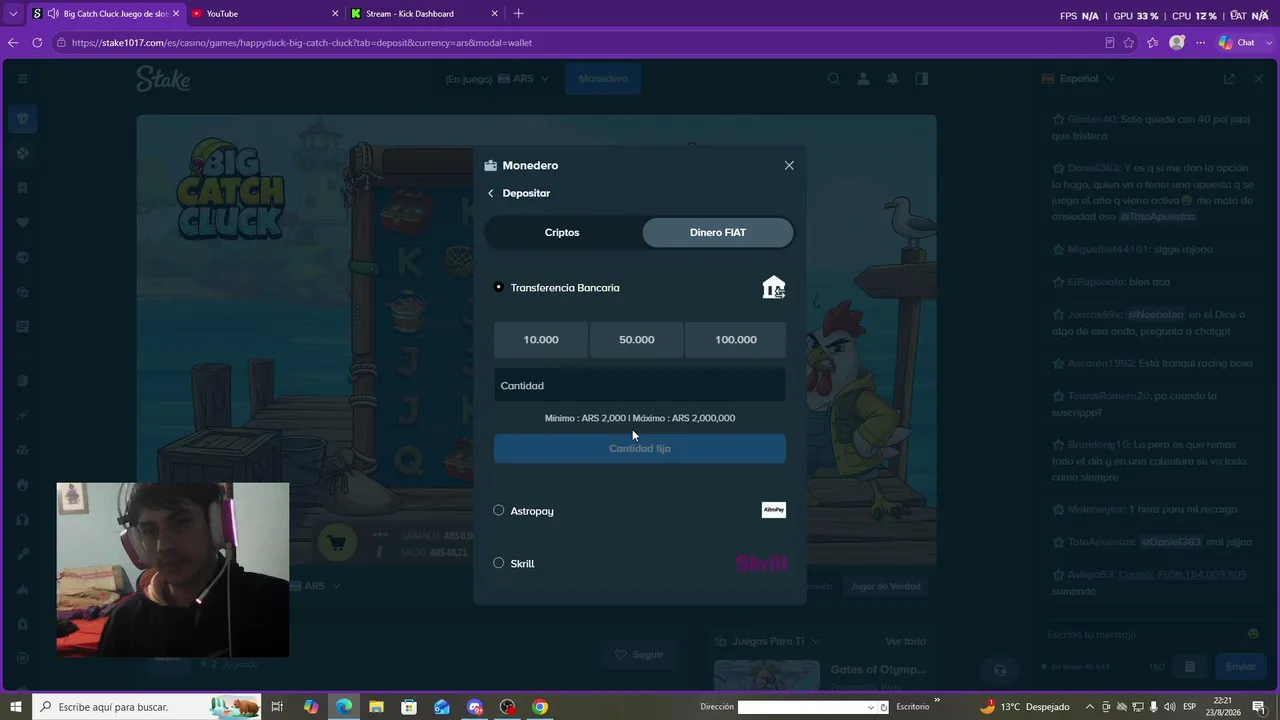Open the browser Chat sidebar button
This screenshot has height=720, width=1280.
(x=1237, y=43)
